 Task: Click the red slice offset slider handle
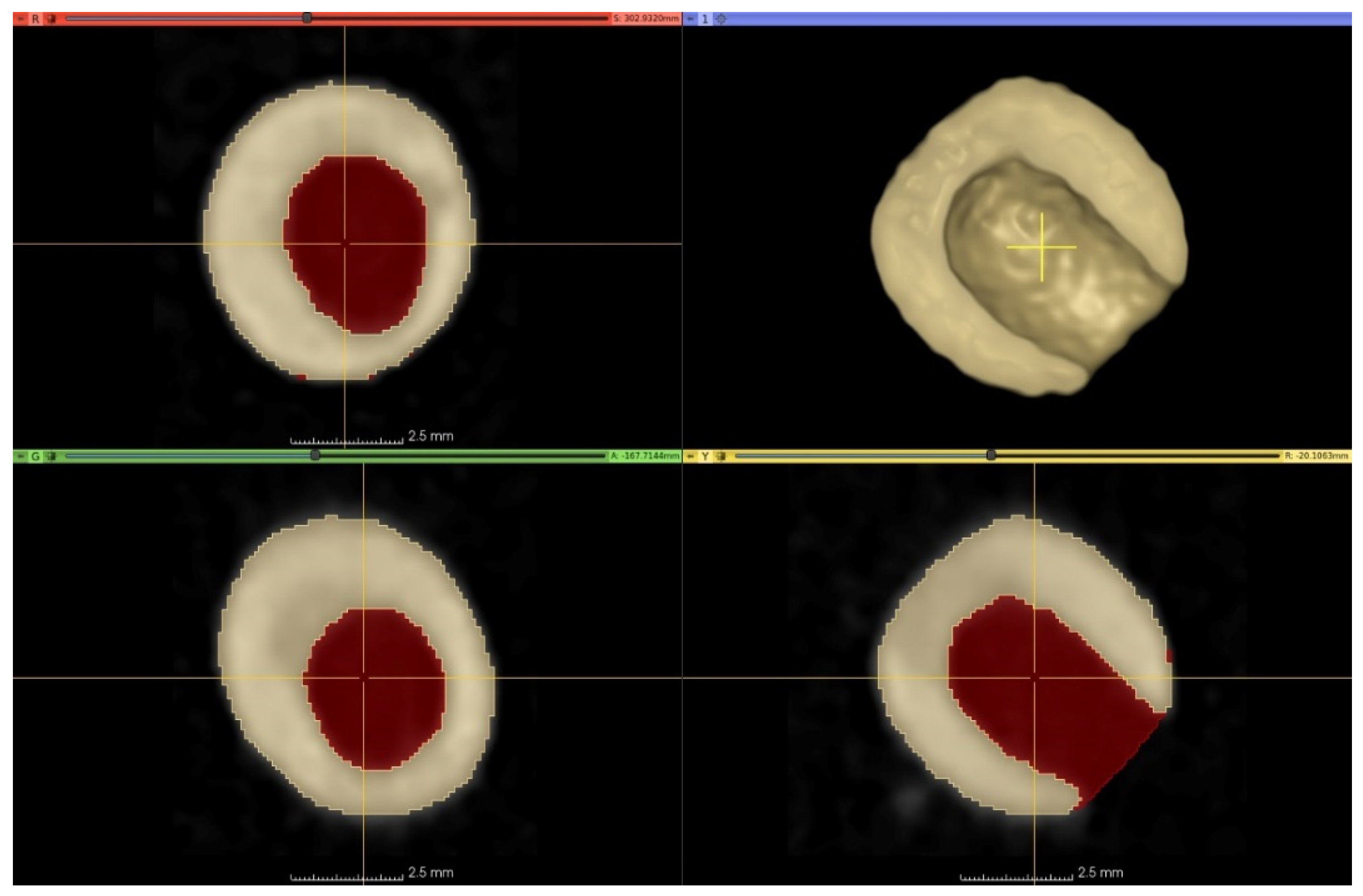[307, 18]
